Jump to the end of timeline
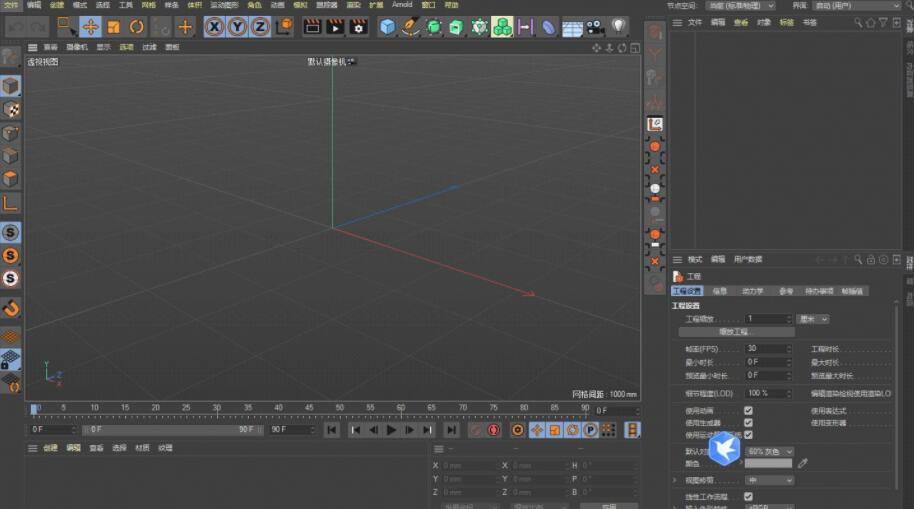The height and width of the screenshot is (509, 914). (x=451, y=430)
